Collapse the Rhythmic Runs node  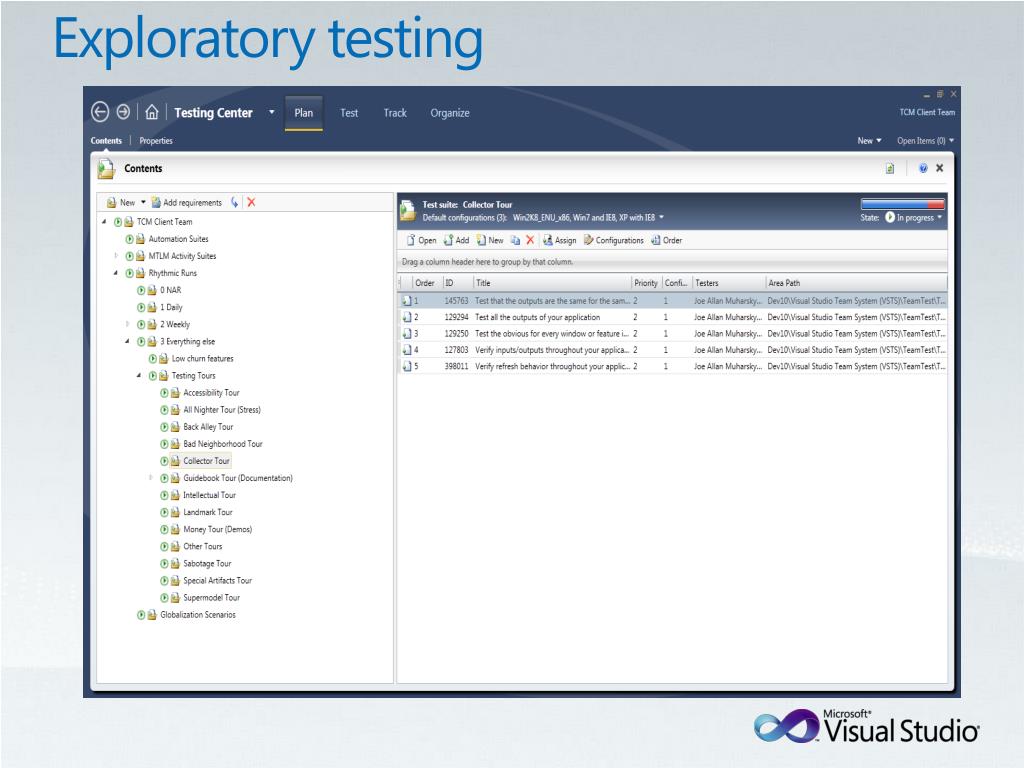click(x=116, y=273)
